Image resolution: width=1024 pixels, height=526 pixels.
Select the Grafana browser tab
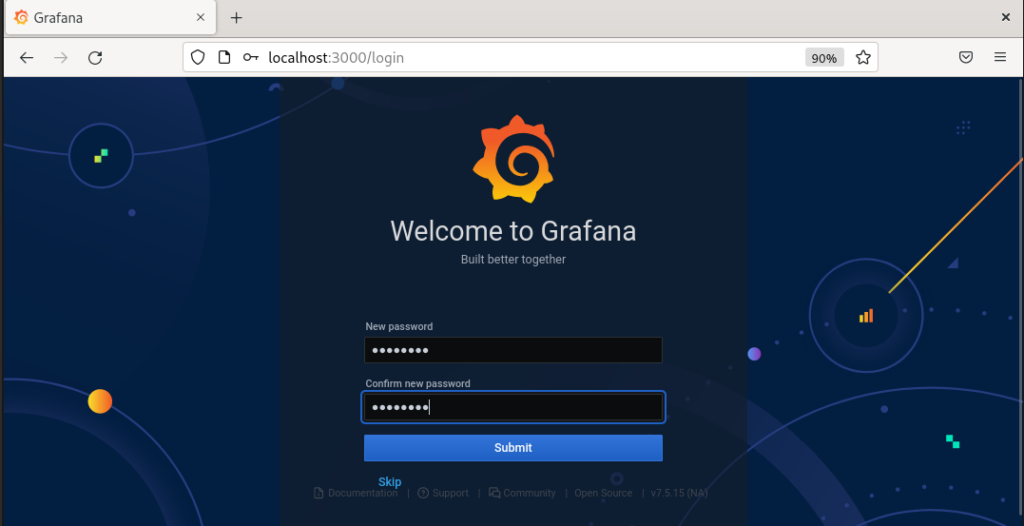click(x=111, y=18)
